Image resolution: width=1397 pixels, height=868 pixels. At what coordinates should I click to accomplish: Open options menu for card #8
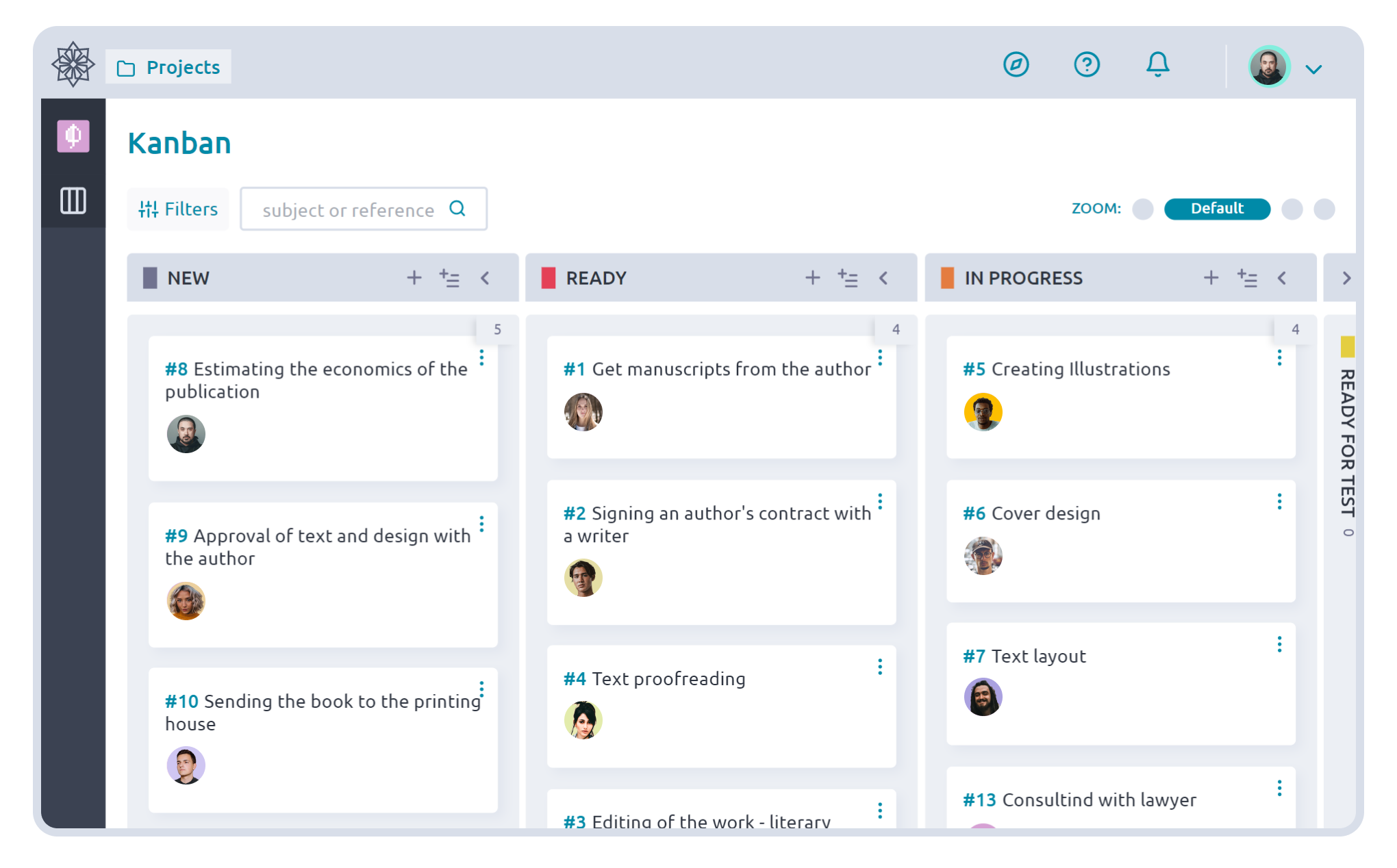[x=481, y=358]
